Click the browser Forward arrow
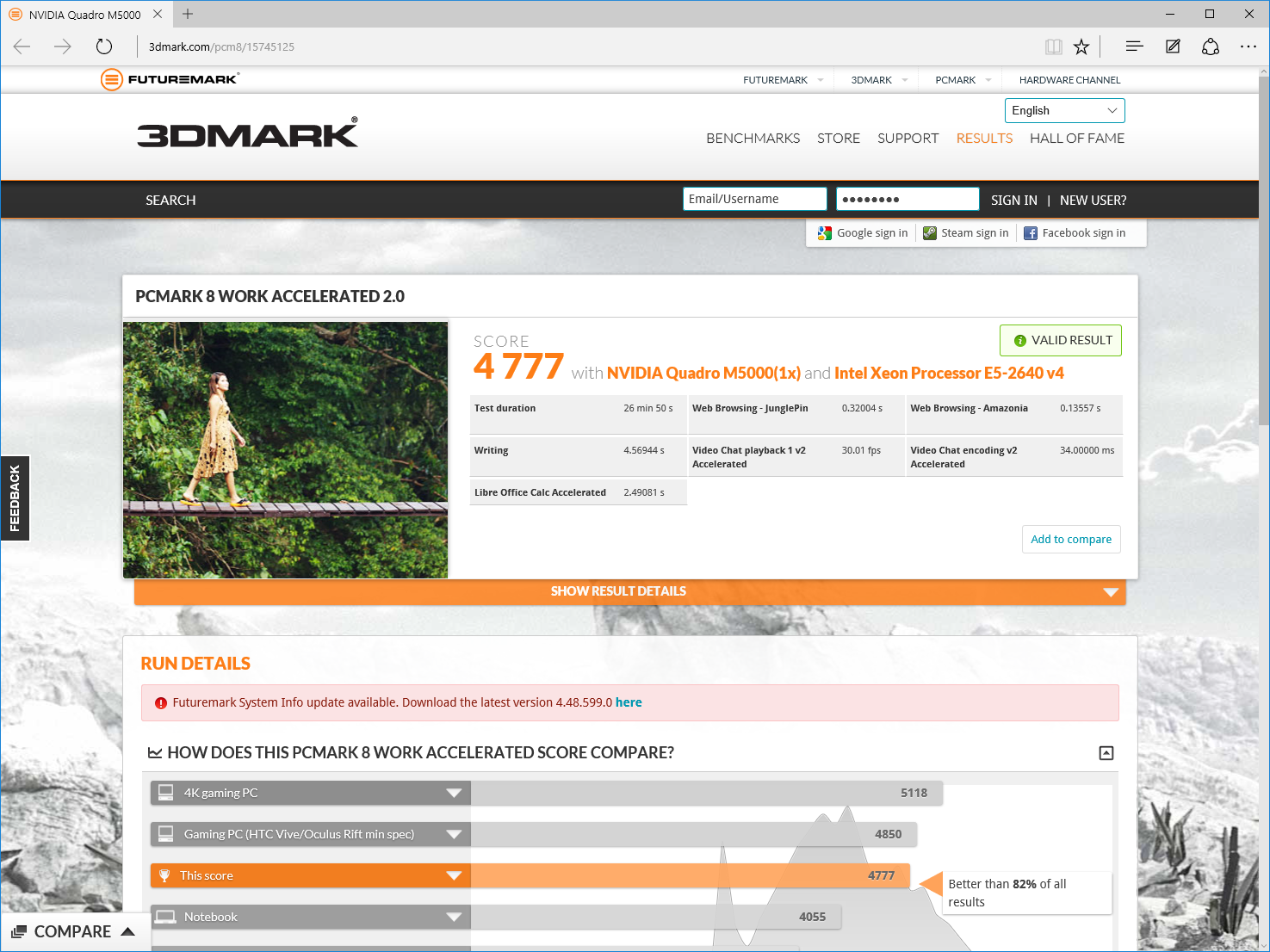The height and width of the screenshot is (952, 1270). tap(63, 46)
